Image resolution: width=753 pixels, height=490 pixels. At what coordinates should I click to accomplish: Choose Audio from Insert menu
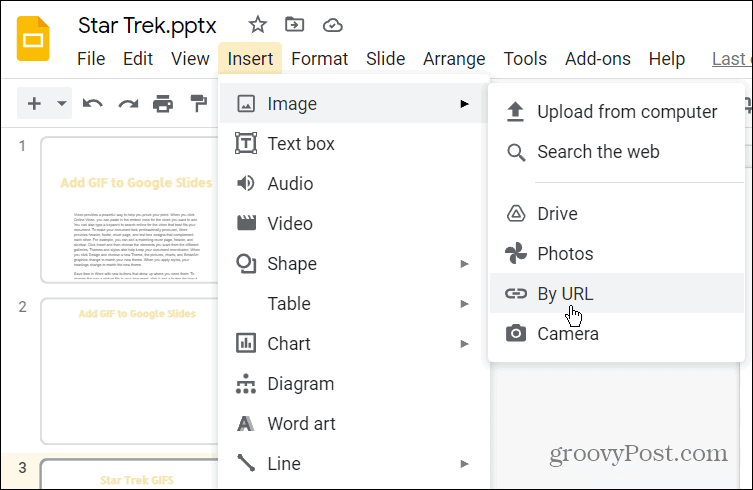click(x=353, y=183)
